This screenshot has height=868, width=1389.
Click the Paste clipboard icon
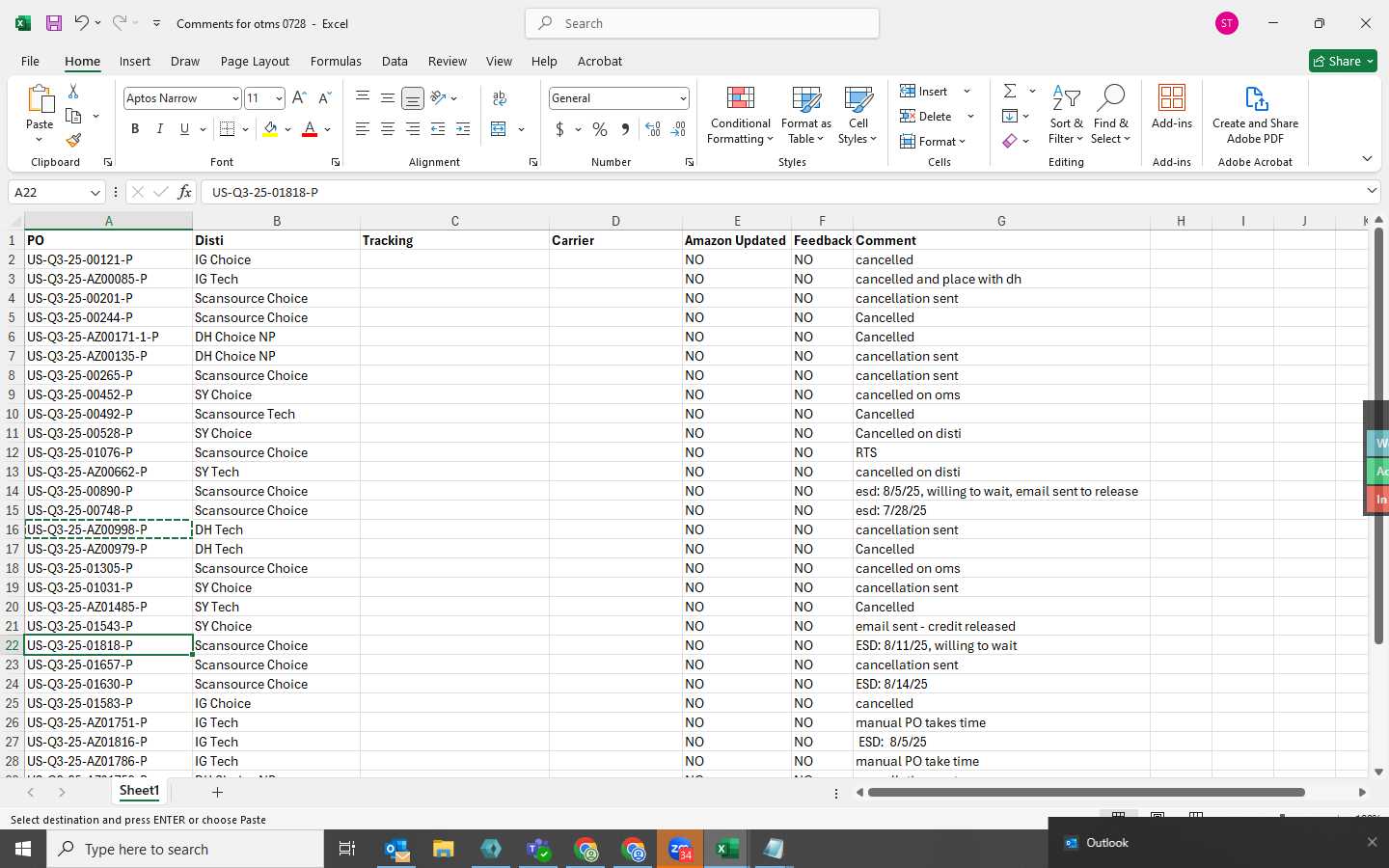click(x=40, y=98)
